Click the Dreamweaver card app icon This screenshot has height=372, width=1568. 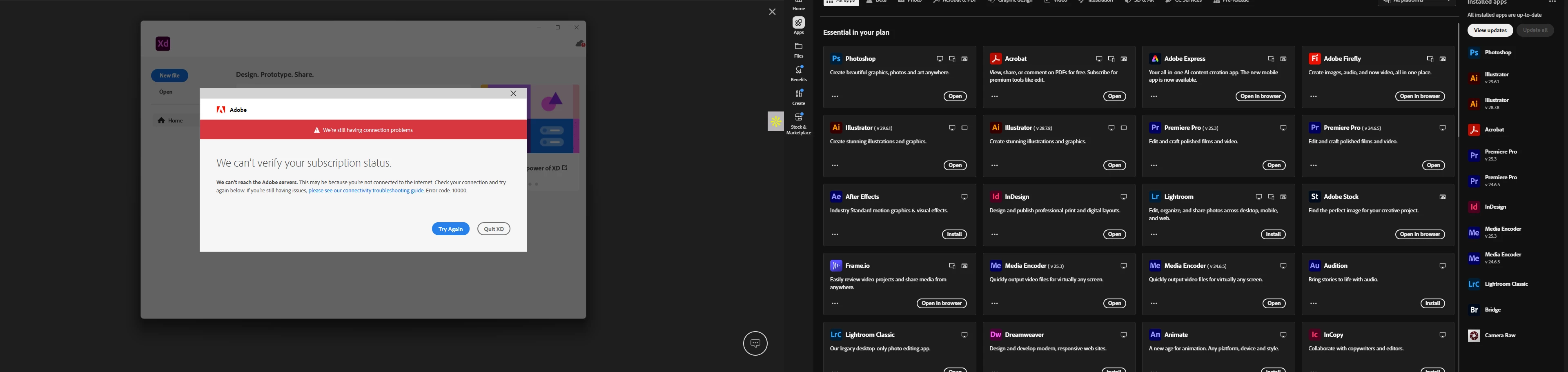pyautogui.click(x=995, y=334)
